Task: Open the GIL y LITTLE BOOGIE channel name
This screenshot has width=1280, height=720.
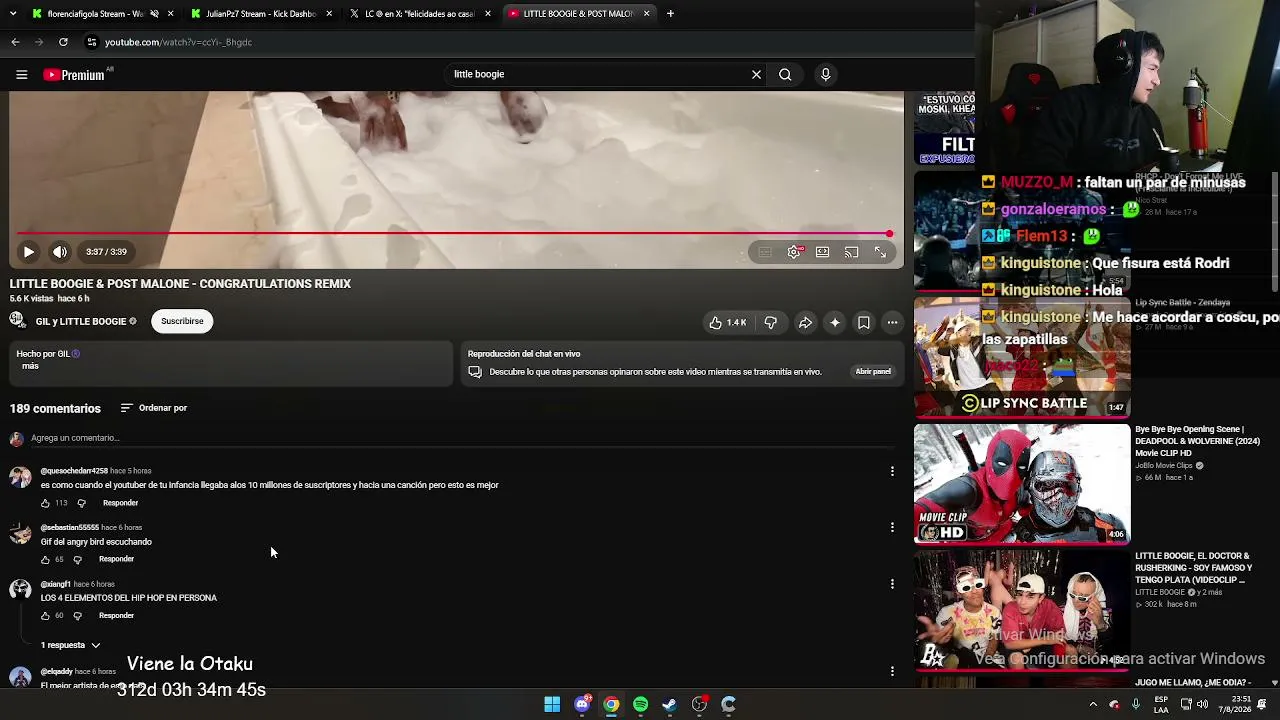Action: [x=80, y=322]
